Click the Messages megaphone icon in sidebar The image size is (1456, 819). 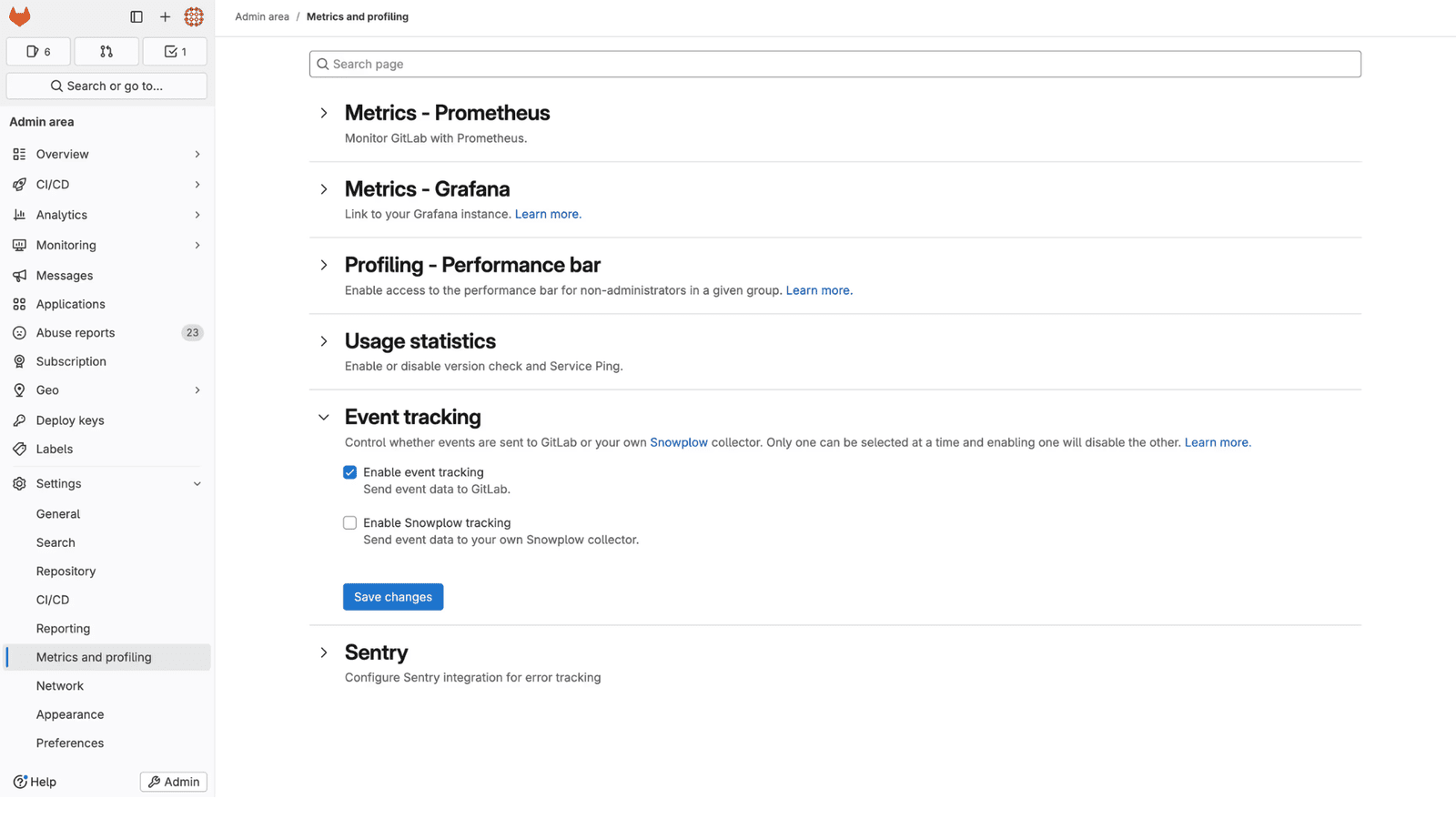[19, 275]
